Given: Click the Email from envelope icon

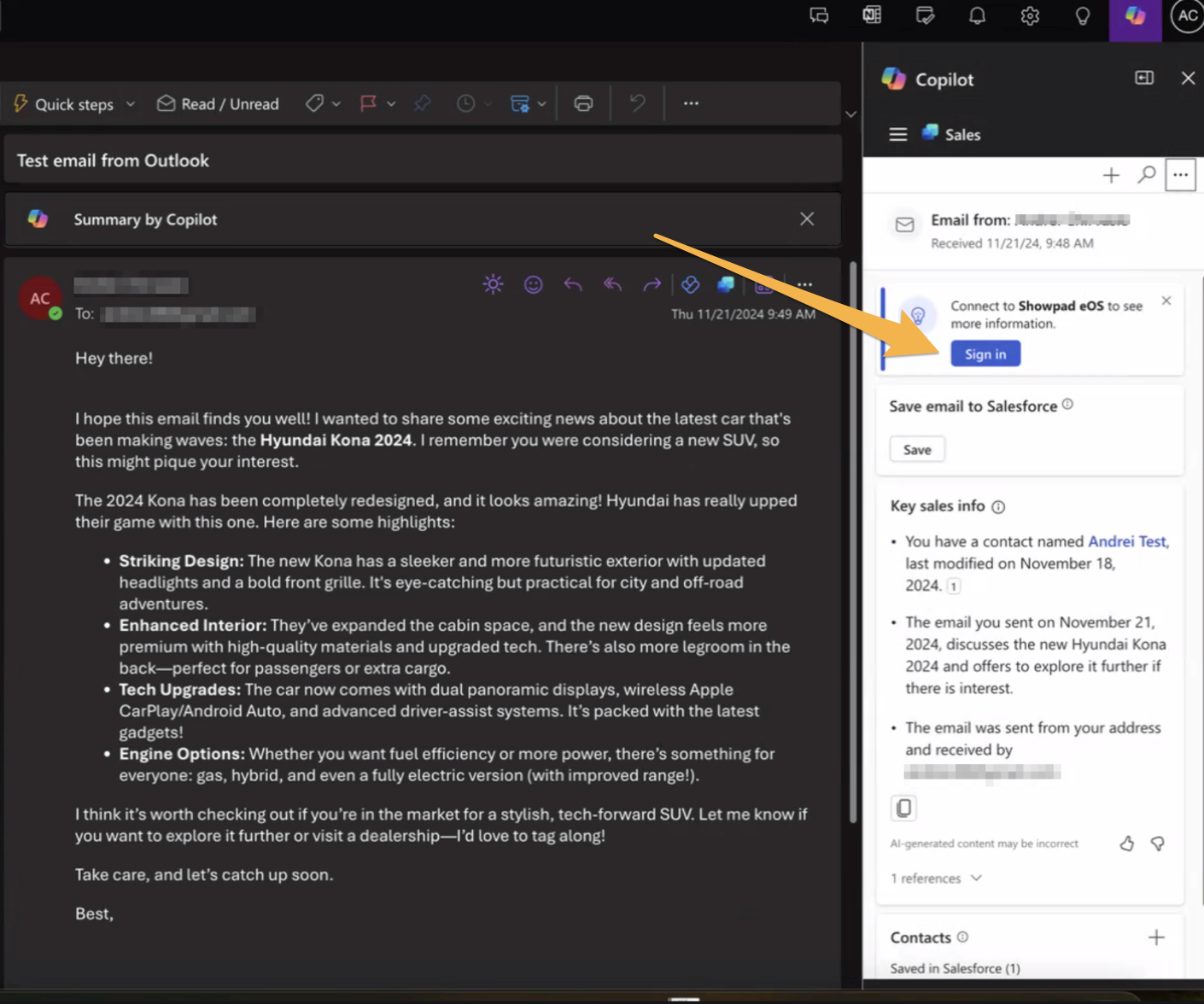Looking at the screenshot, I should [904, 225].
